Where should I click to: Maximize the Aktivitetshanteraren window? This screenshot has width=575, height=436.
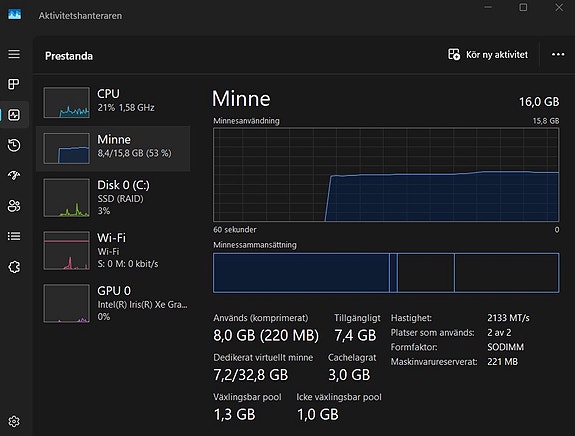pyautogui.click(x=523, y=7)
